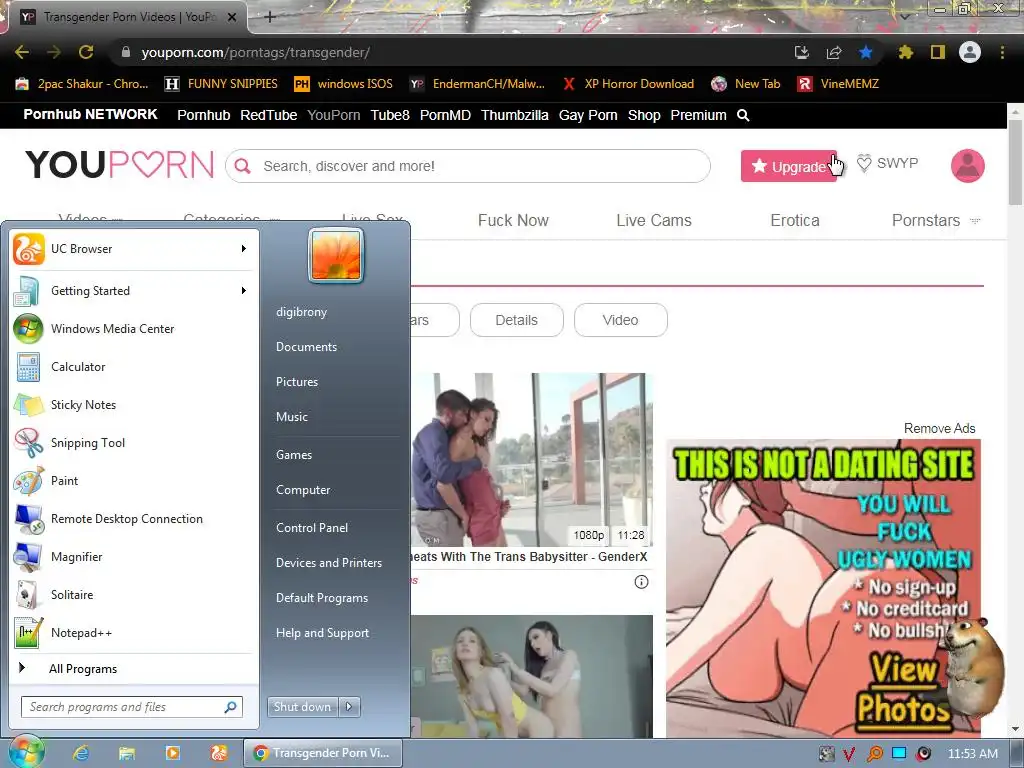Open Documents in the Start menu
Viewport: 1024px width, 768px height.
306,347
